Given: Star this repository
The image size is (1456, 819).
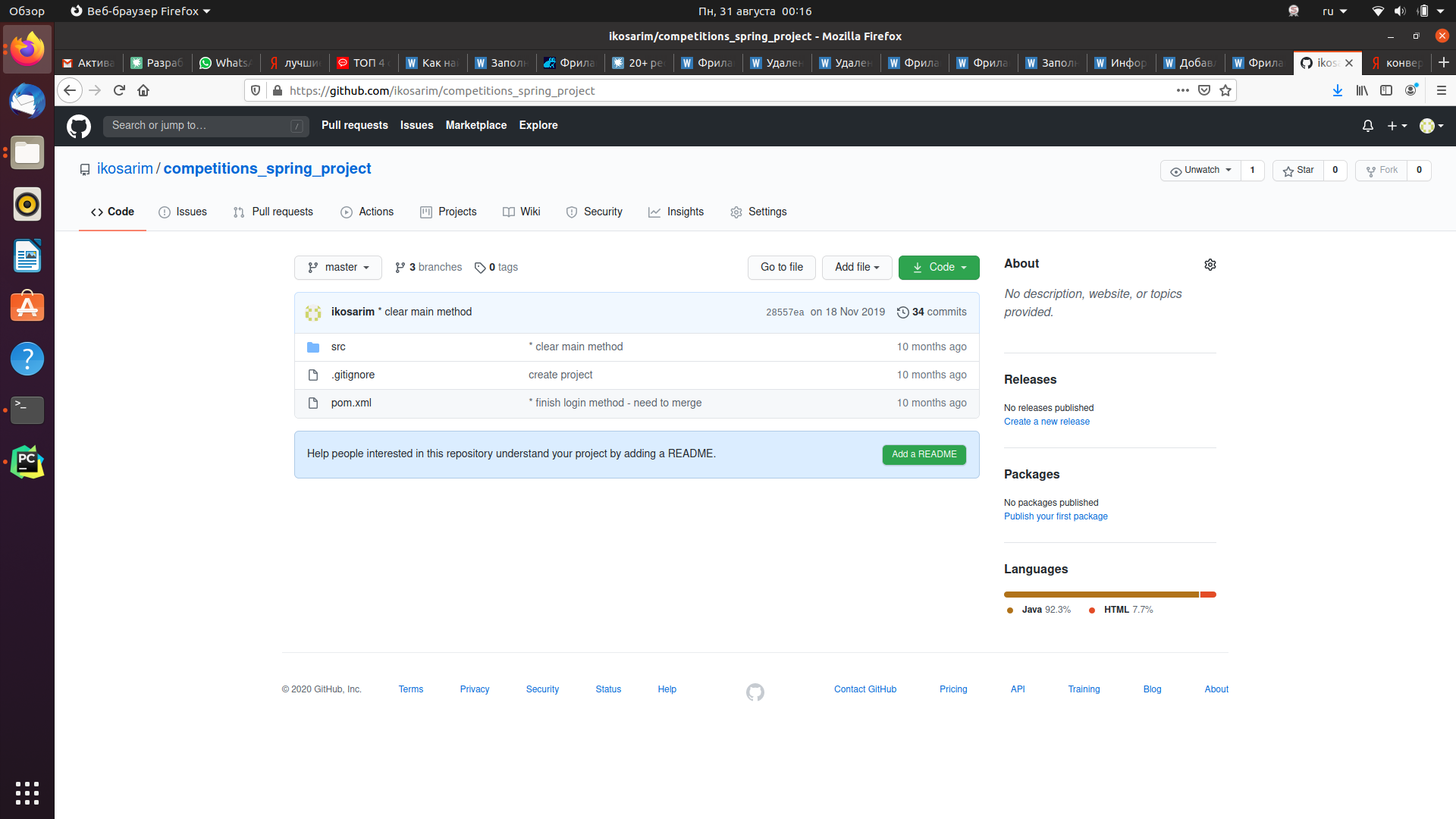Looking at the screenshot, I should pos(1298,171).
